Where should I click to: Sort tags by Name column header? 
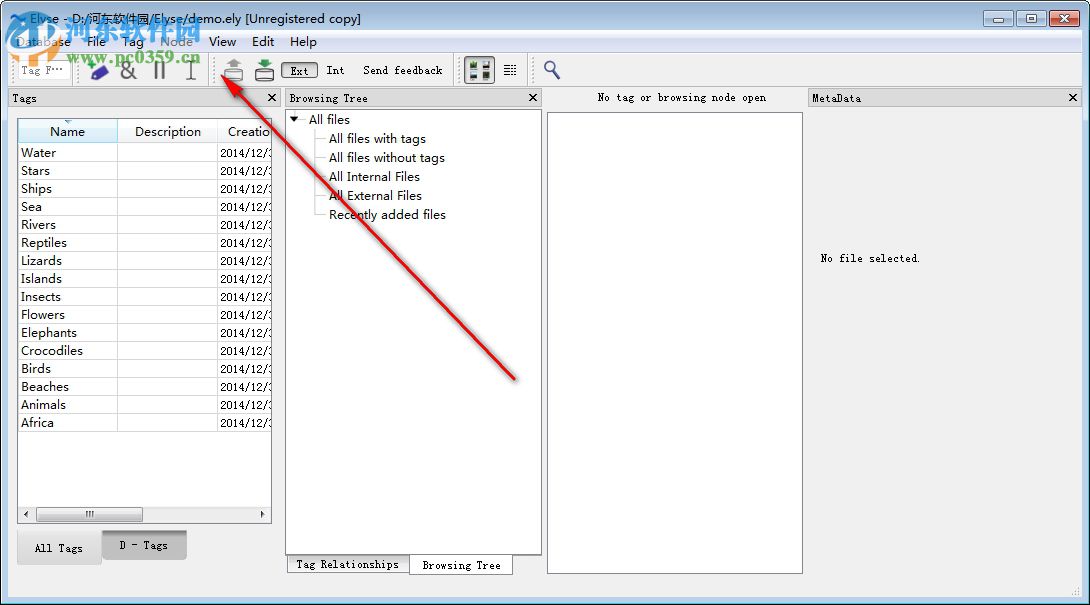tap(67, 131)
